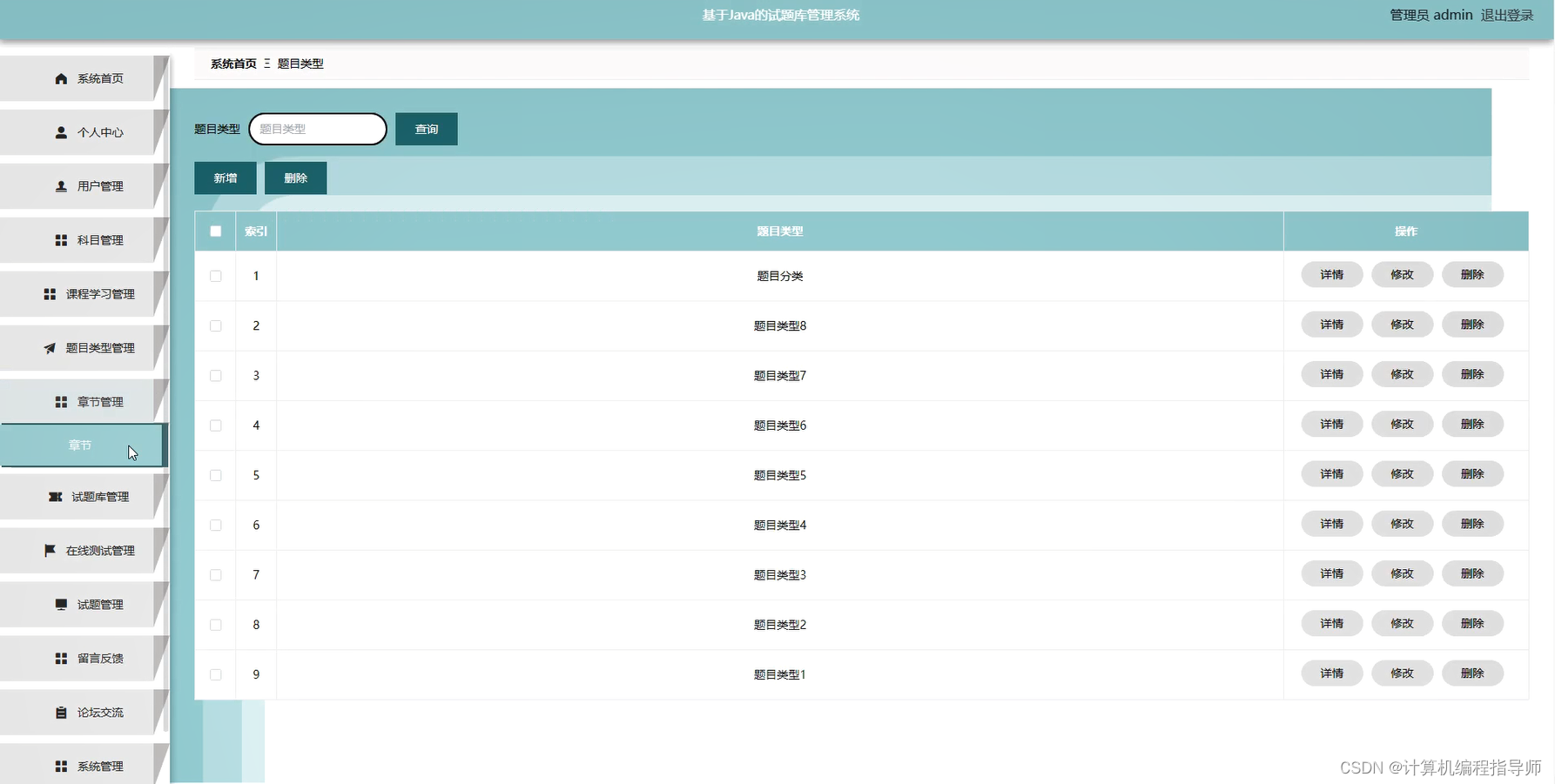Click the grid icon beside 科目管理
The image size is (1555, 784).
[61, 240]
